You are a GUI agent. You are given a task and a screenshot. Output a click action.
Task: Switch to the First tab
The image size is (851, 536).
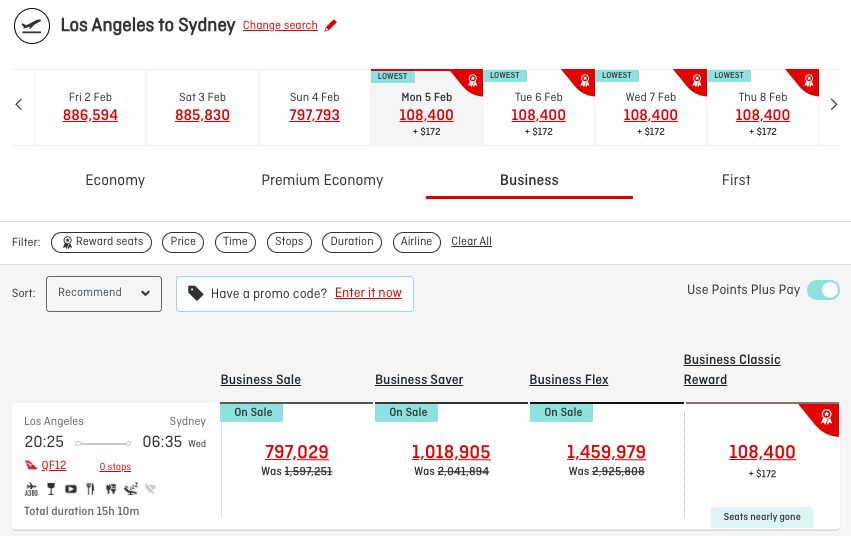tap(736, 180)
